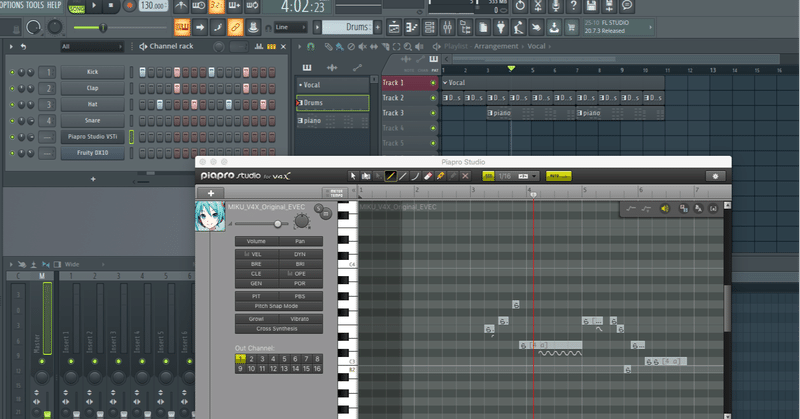Open the Piano roll view icon
This screenshot has height=419, width=800.
click(412, 28)
